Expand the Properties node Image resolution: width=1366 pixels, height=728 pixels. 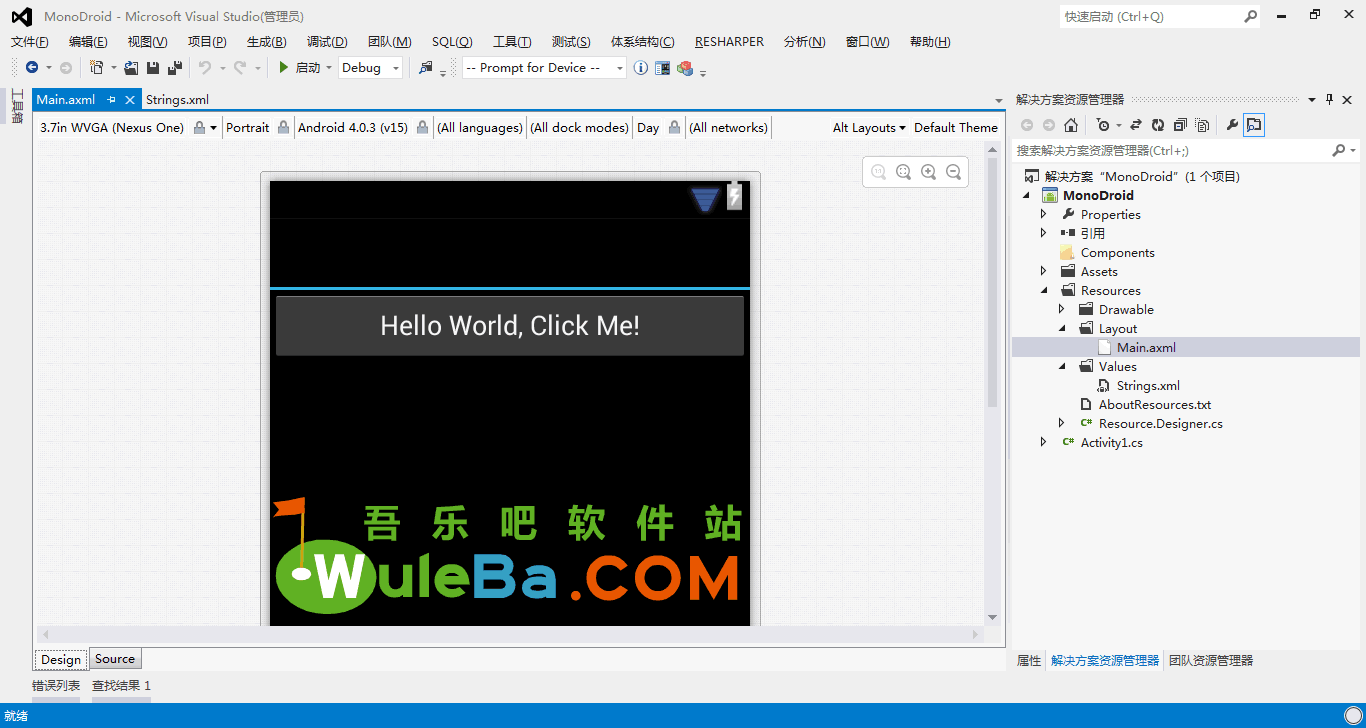coord(1044,214)
